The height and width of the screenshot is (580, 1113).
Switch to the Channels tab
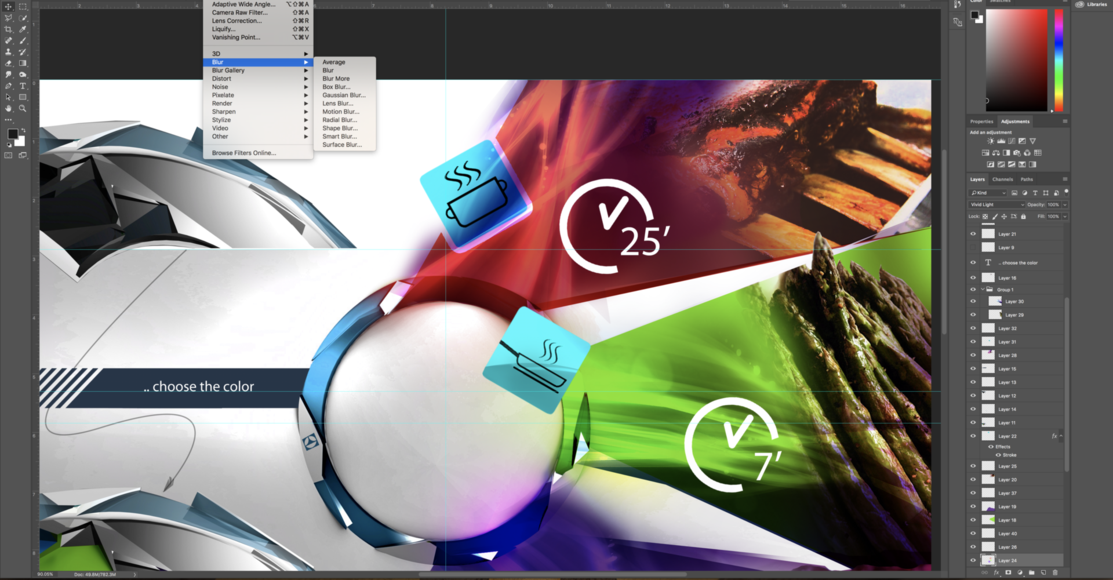click(x=1002, y=179)
